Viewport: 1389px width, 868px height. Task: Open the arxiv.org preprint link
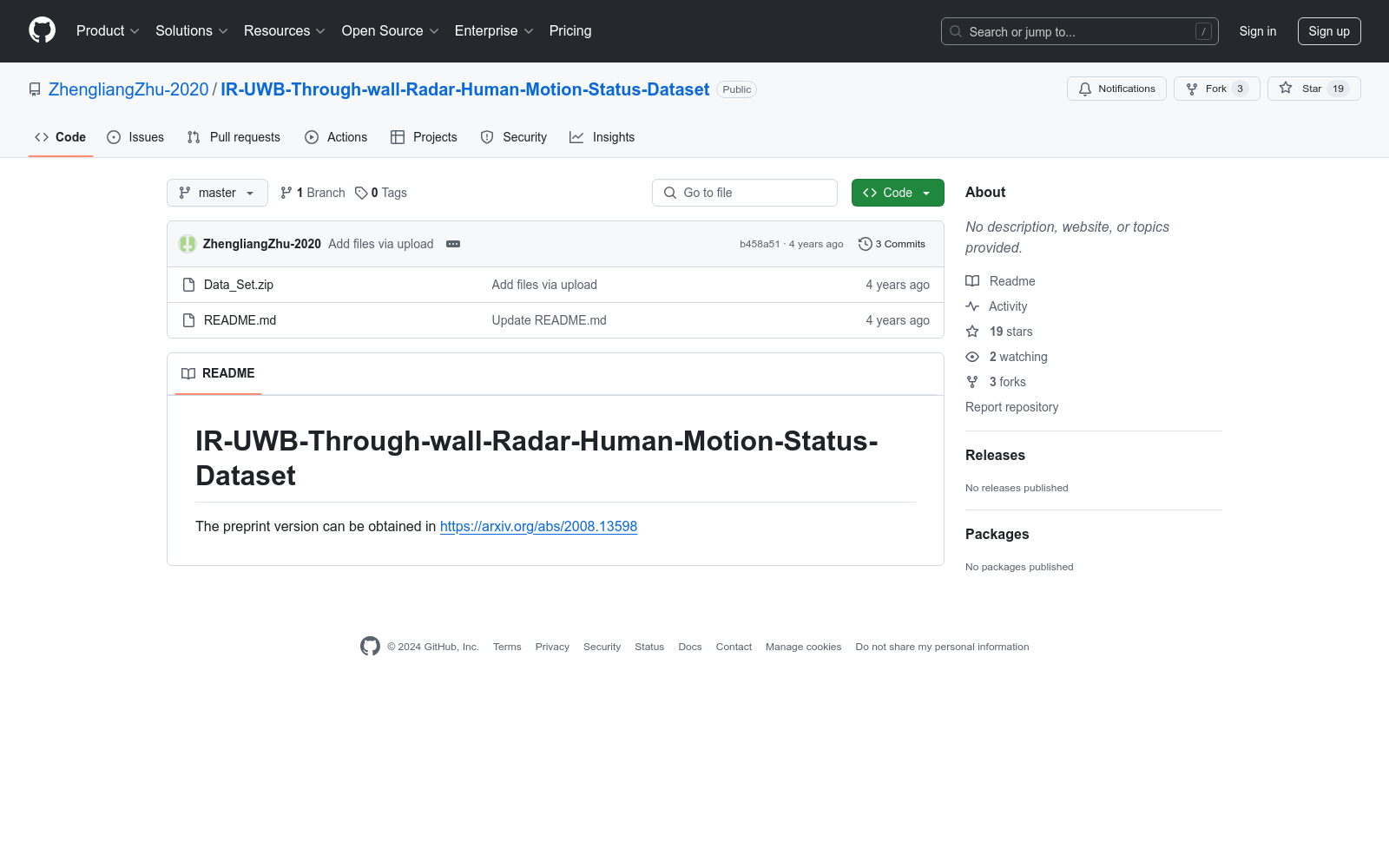pos(538,526)
